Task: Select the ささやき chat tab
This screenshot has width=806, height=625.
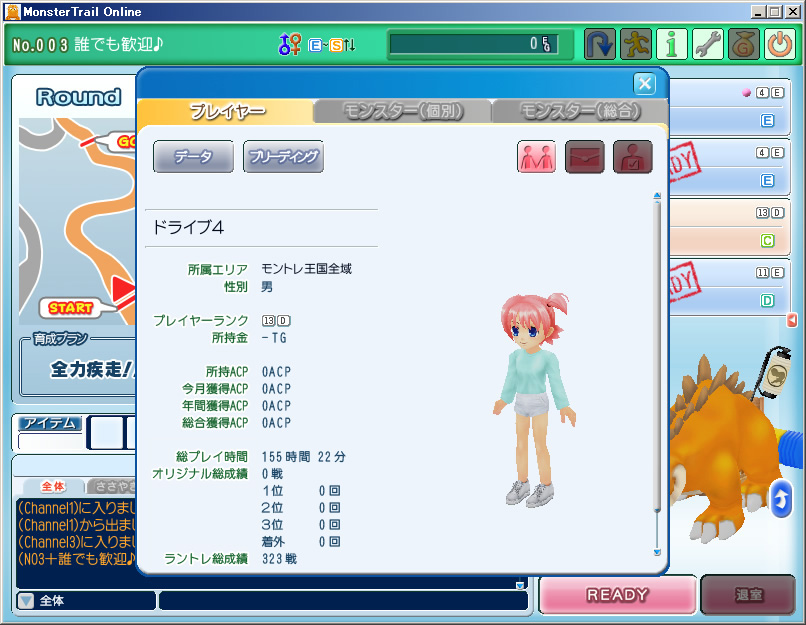Action: pos(112,486)
